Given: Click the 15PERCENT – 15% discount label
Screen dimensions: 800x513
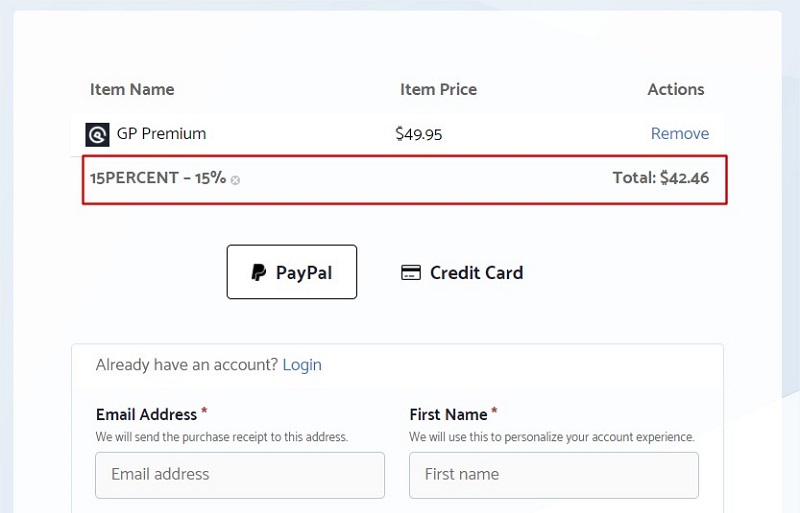Looking at the screenshot, I should click(x=158, y=178).
